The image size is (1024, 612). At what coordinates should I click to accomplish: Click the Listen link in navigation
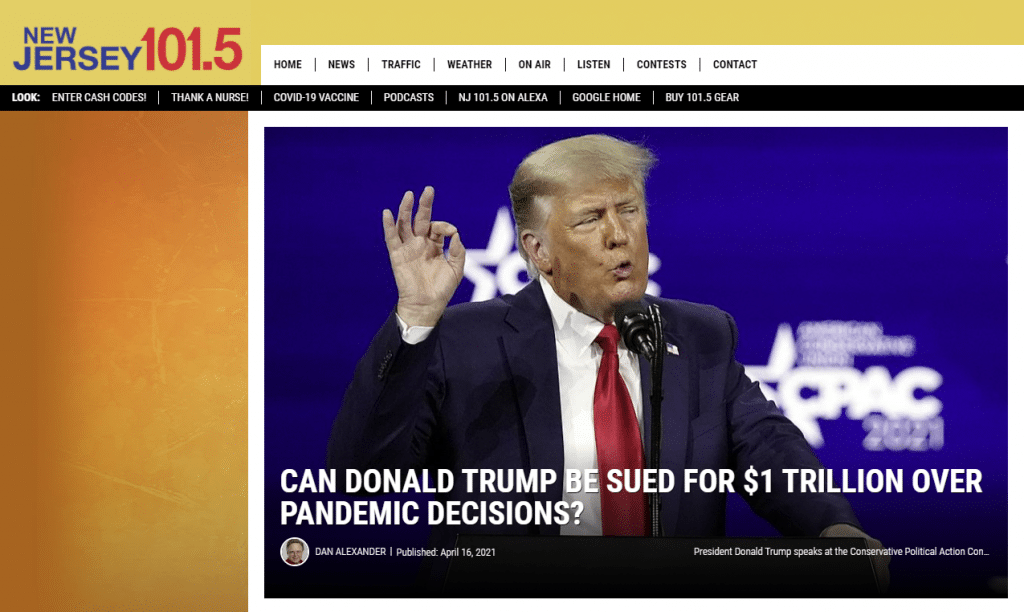pyautogui.click(x=594, y=65)
